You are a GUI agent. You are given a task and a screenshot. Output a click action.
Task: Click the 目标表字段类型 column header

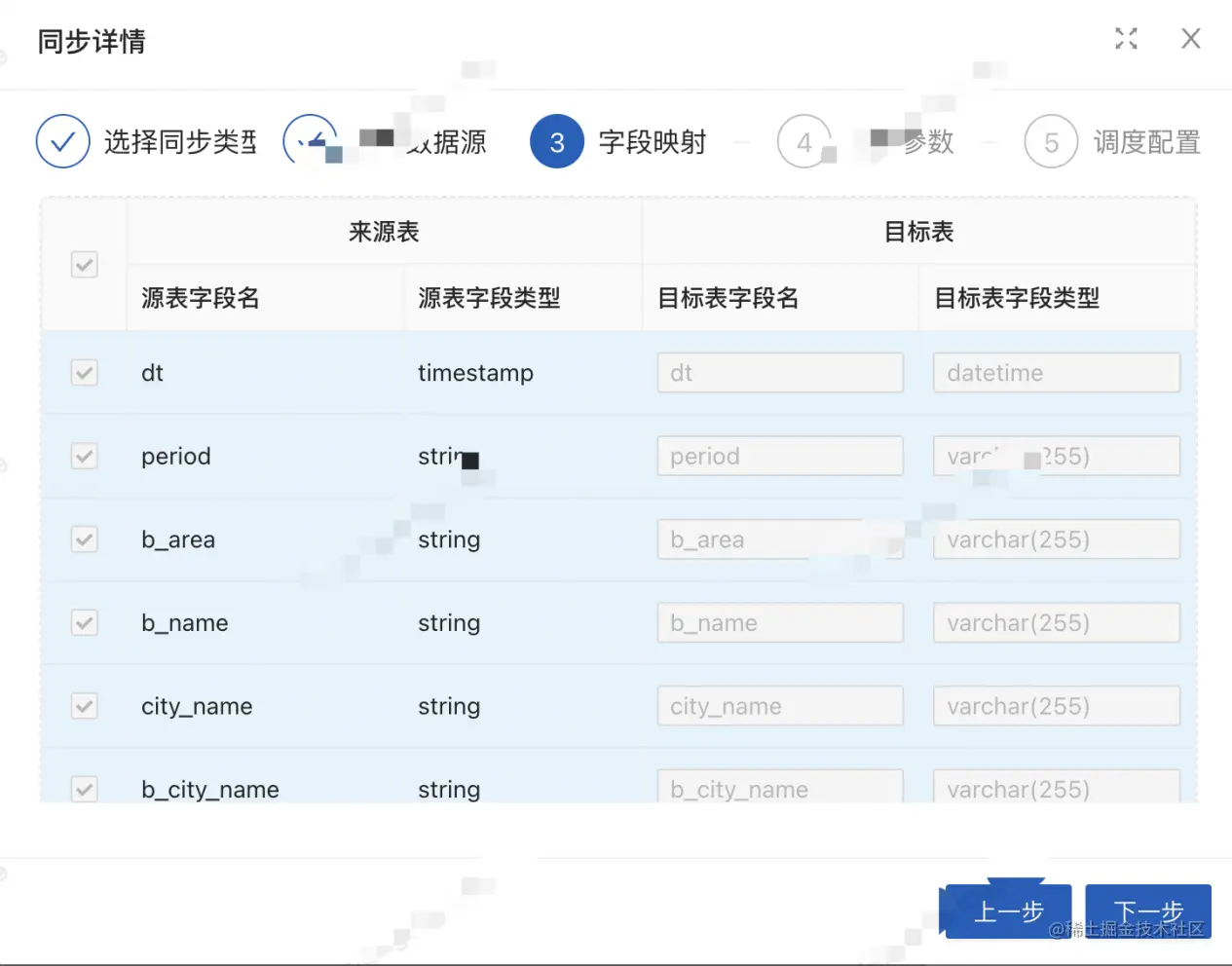[1017, 298]
